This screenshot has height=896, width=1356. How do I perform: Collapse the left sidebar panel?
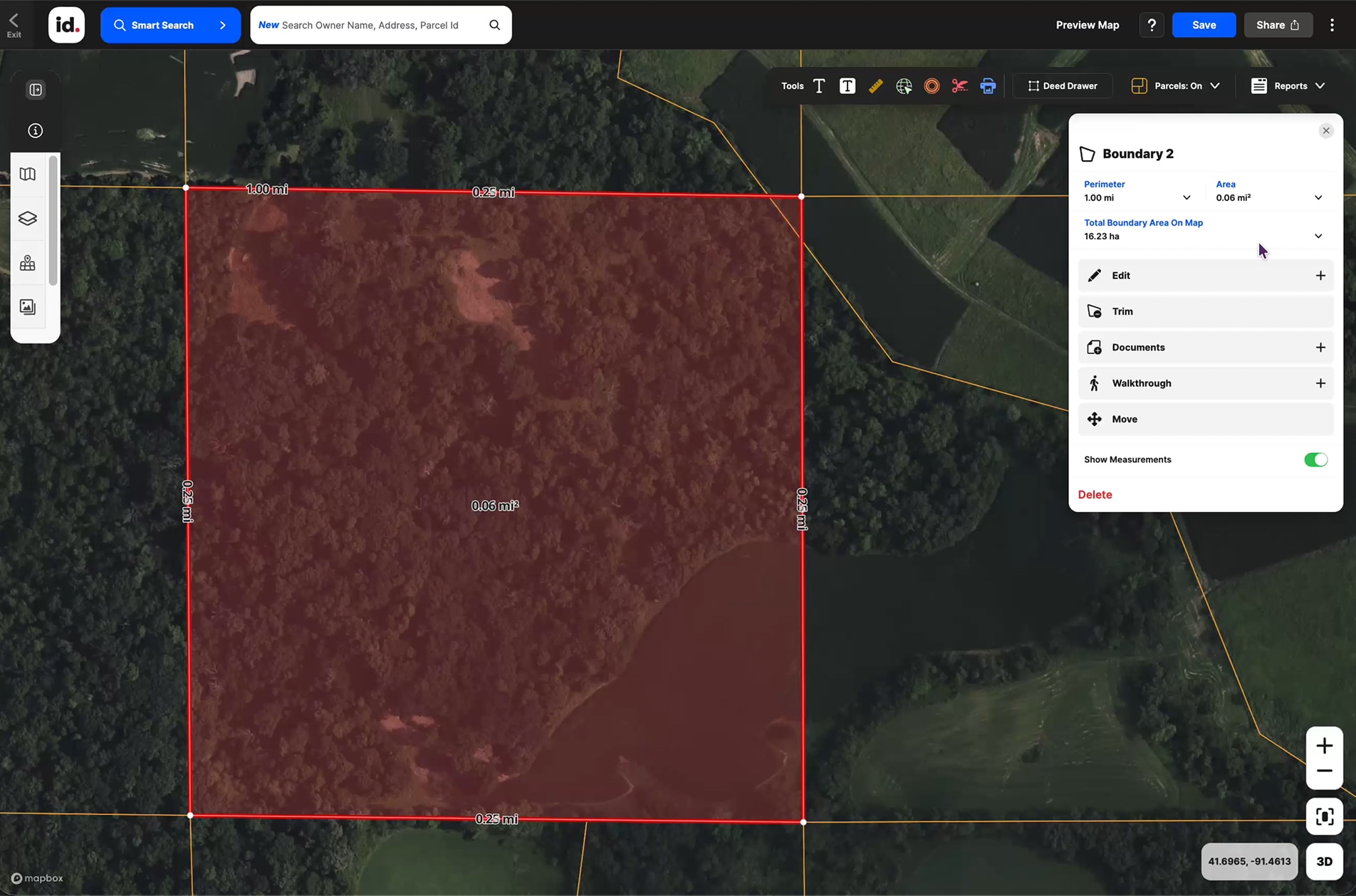coord(35,89)
